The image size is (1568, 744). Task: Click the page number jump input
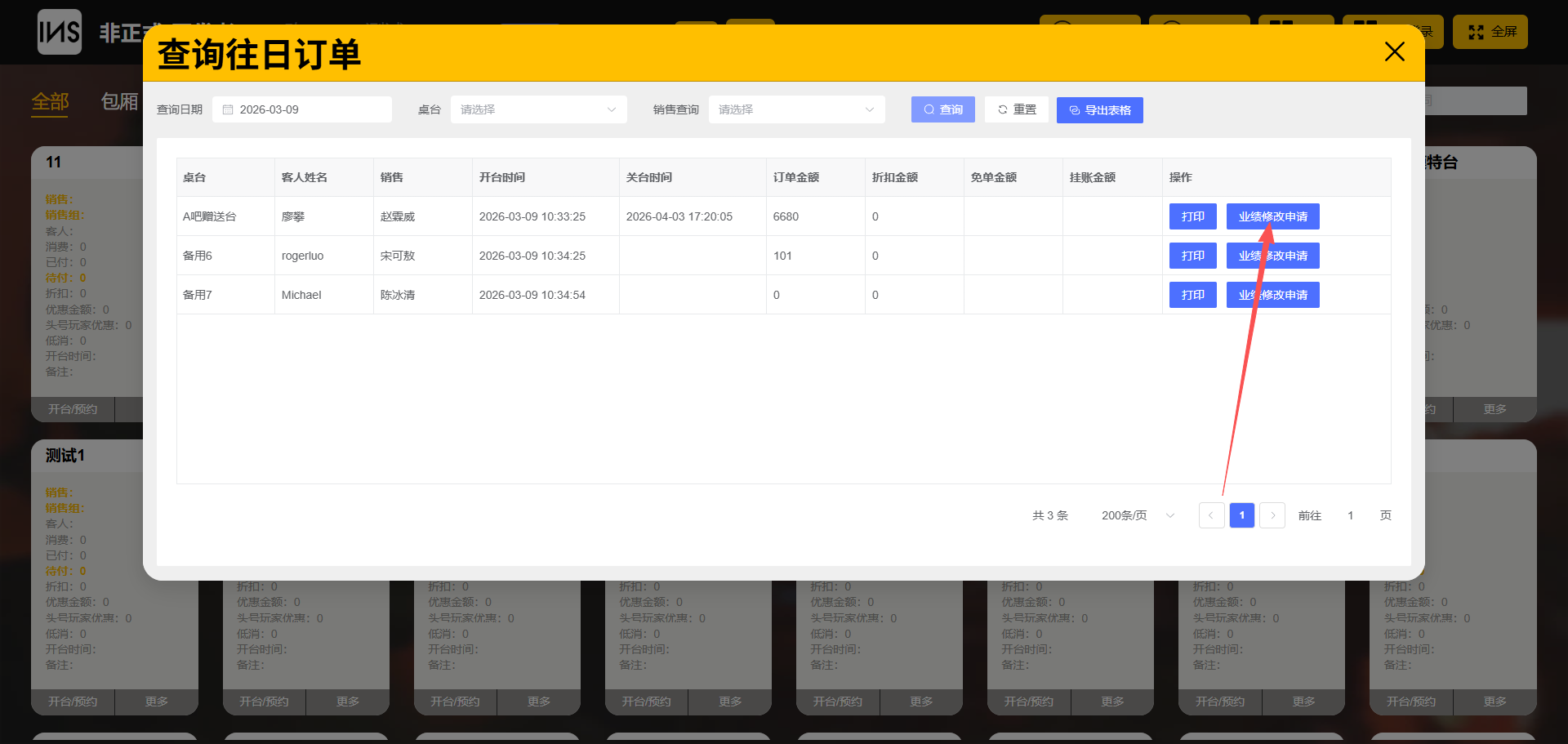pos(1350,515)
